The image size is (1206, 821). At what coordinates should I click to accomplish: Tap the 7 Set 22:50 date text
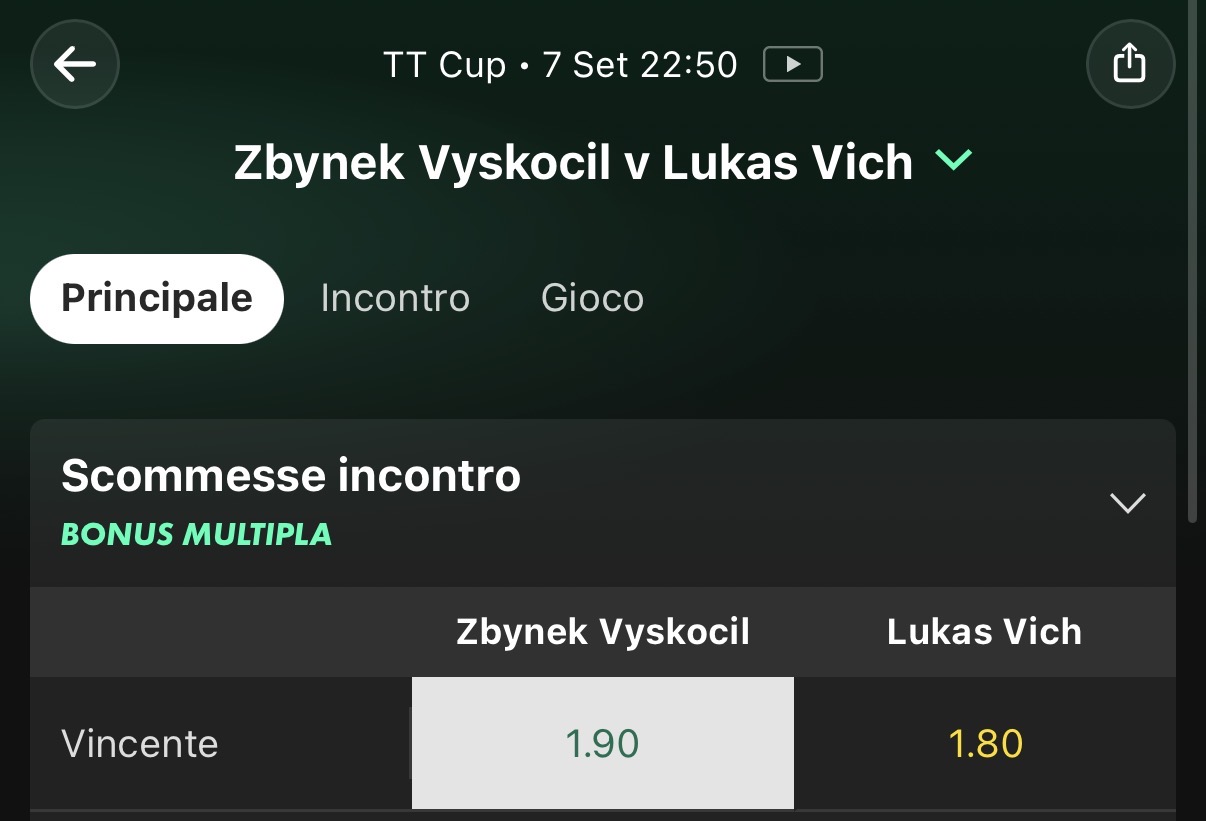point(640,65)
